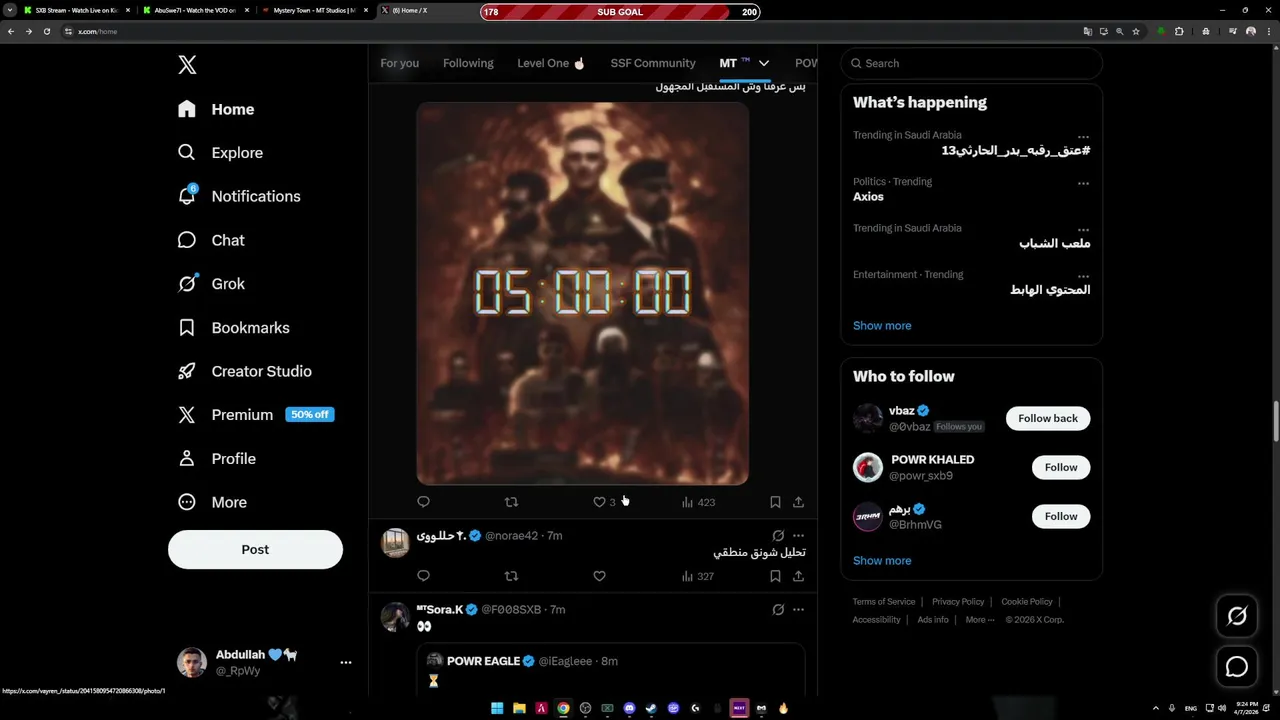Viewport: 1280px width, 720px height.
Task: Follow back vbaz
Action: [x=1048, y=418]
